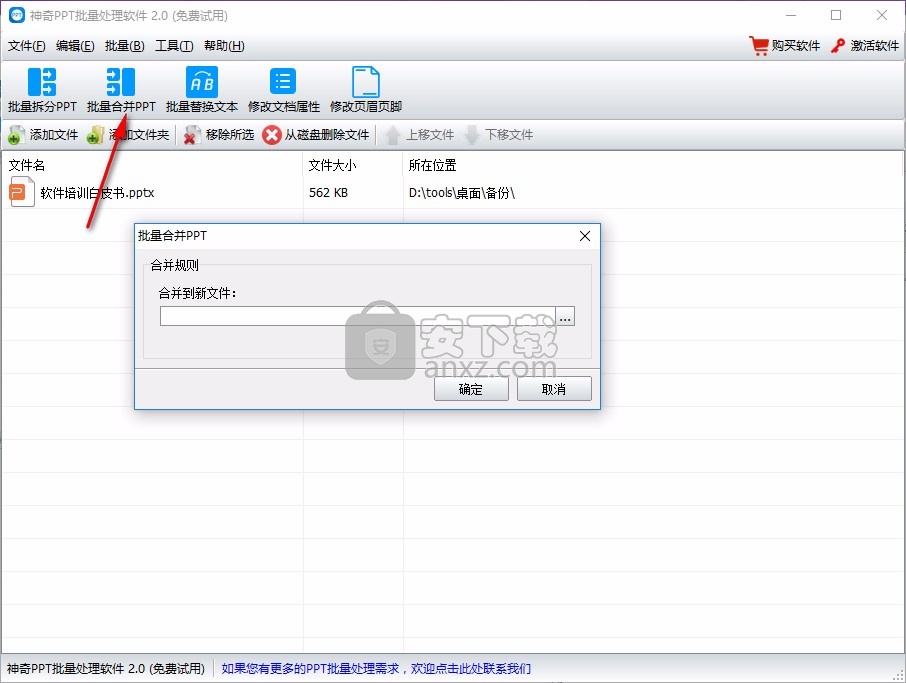Open Modify Document Properties (修改文档属性) tool
The height and width of the screenshot is (683, 906).
pyautogui.click(x=283, y=90)
